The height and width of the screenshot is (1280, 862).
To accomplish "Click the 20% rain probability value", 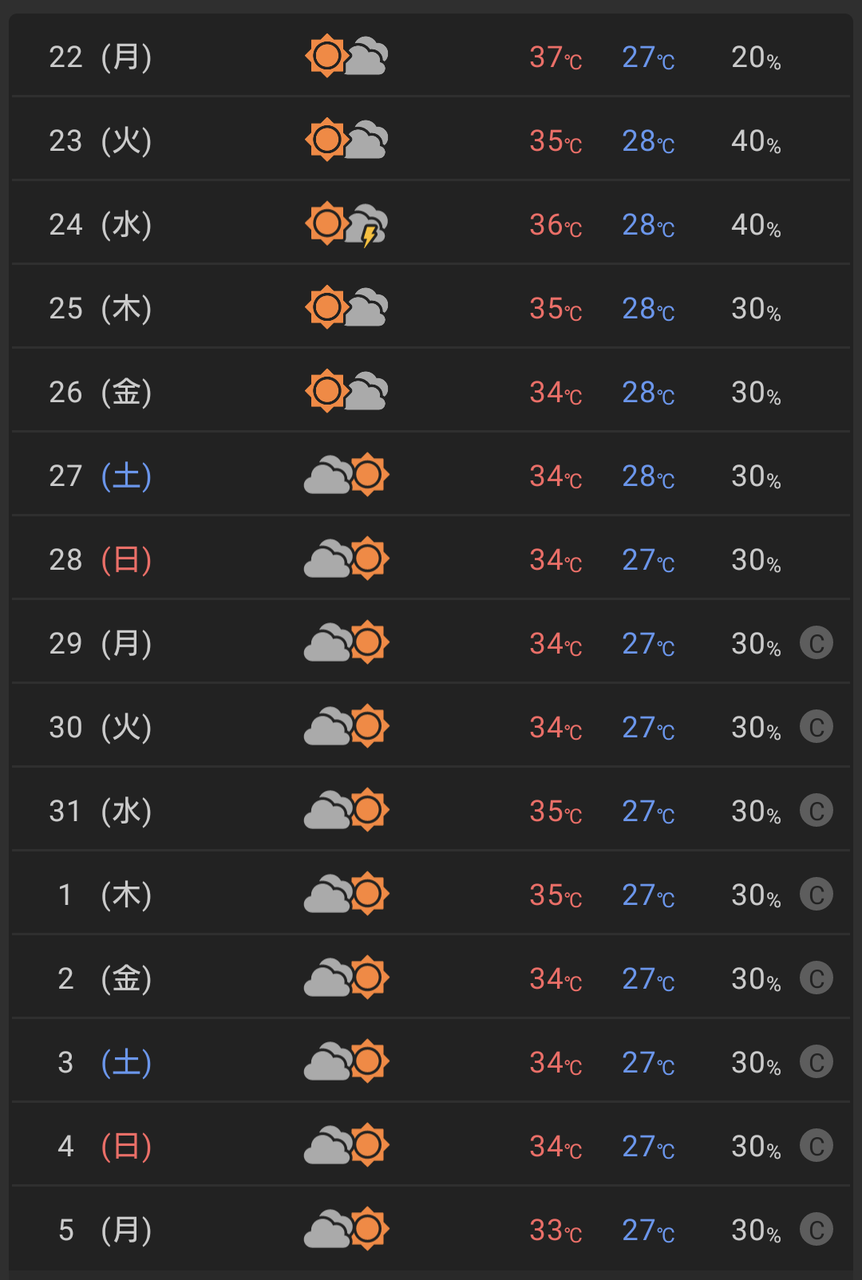I will click(x=755, y=58).
